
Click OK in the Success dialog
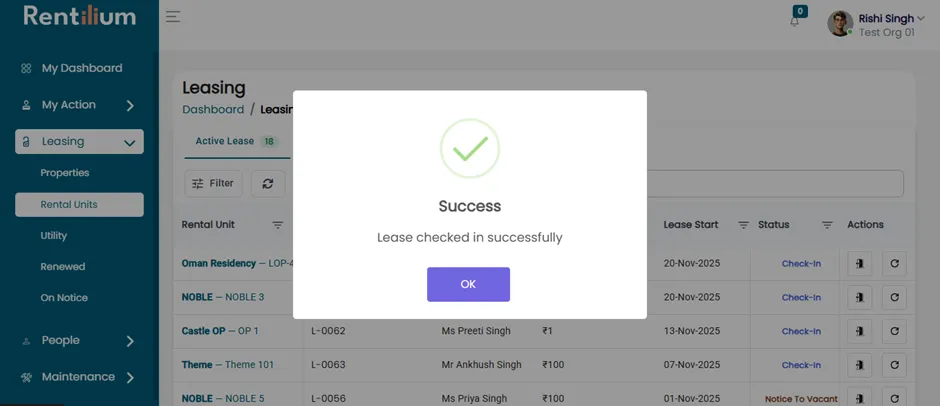(468, 284)
